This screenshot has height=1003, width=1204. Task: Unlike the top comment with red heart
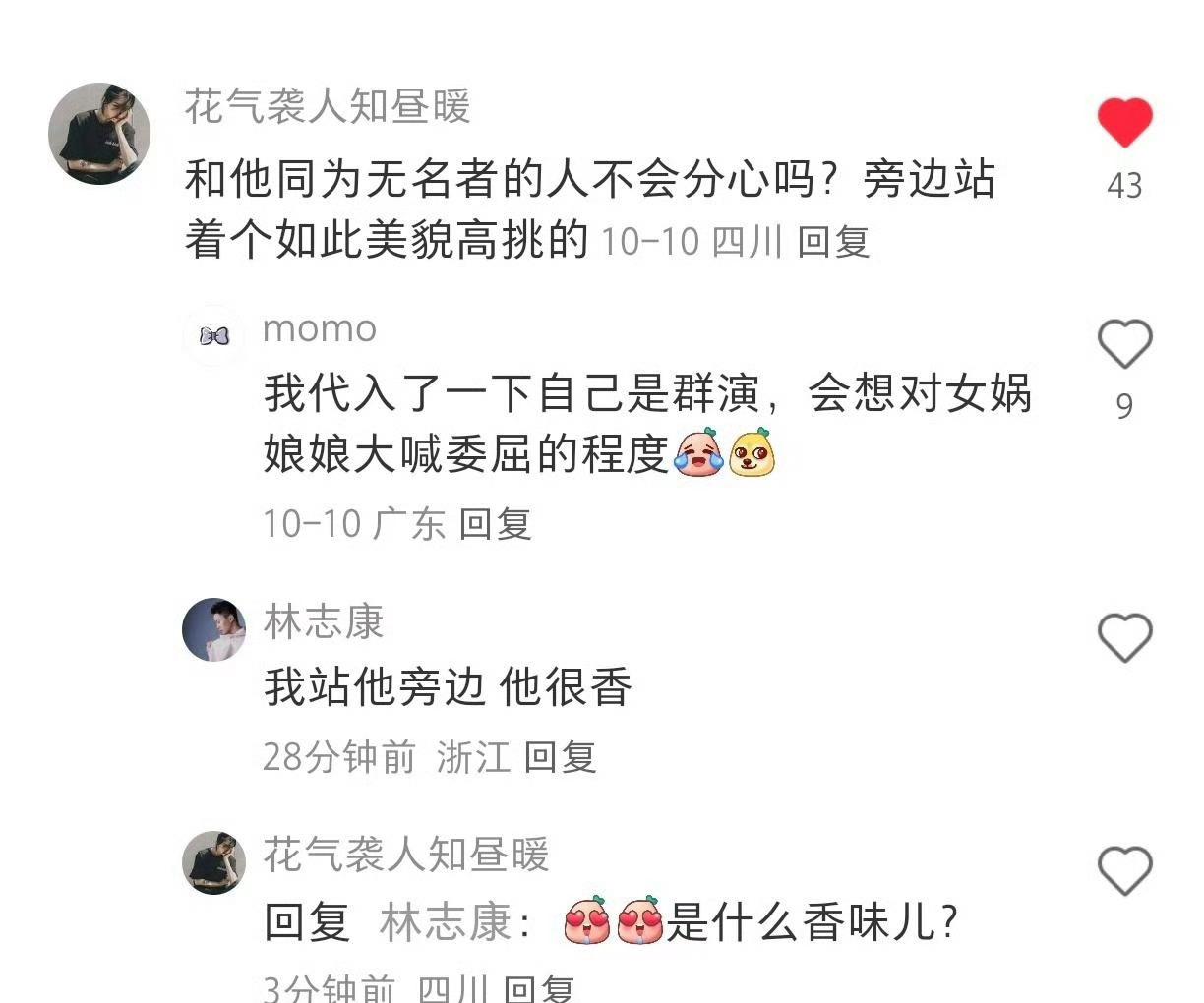1124,123
